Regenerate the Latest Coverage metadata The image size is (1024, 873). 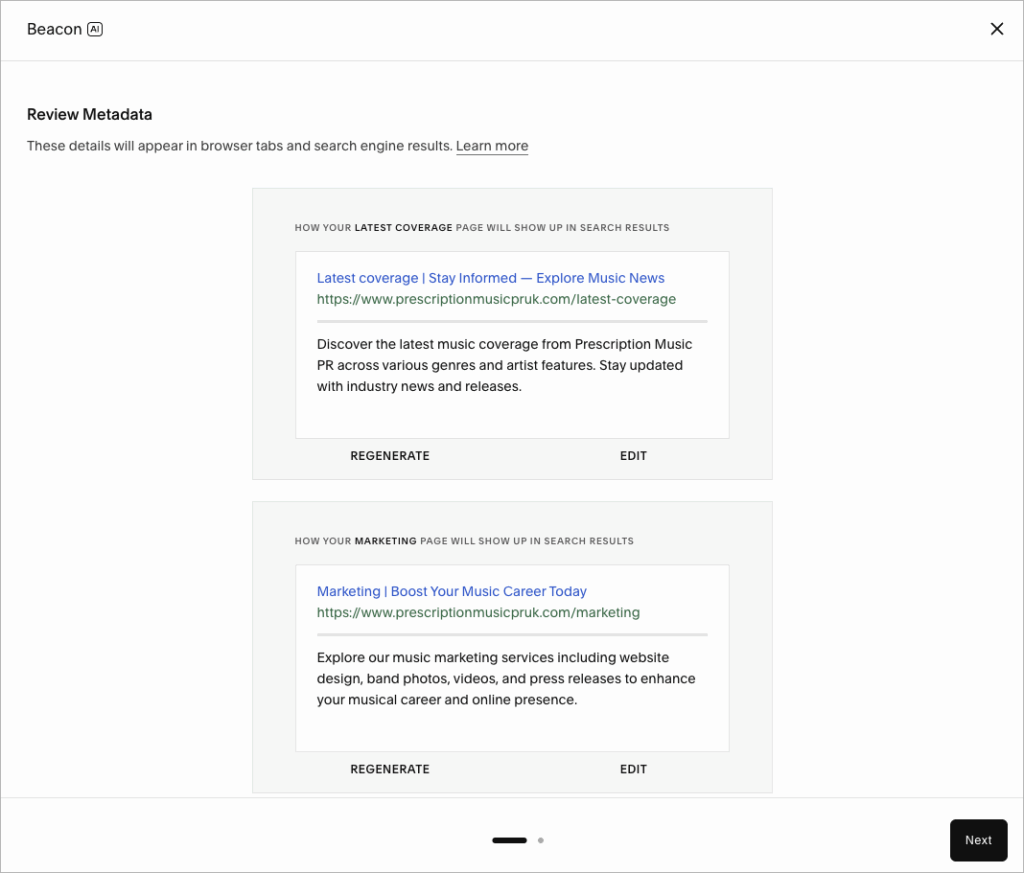coord(389,455)
